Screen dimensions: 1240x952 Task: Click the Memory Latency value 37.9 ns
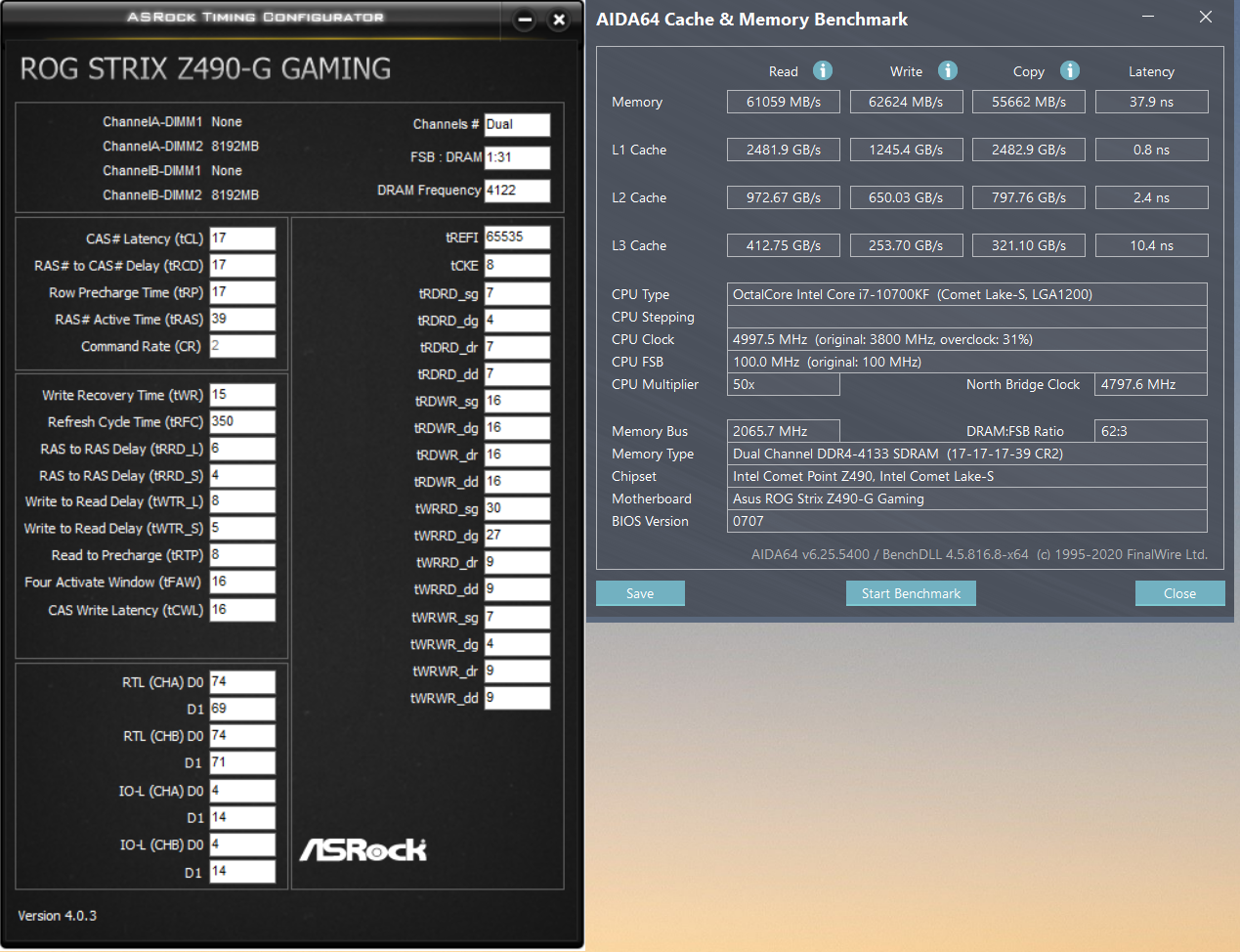pyautogui.click(x=1152, y=102)
